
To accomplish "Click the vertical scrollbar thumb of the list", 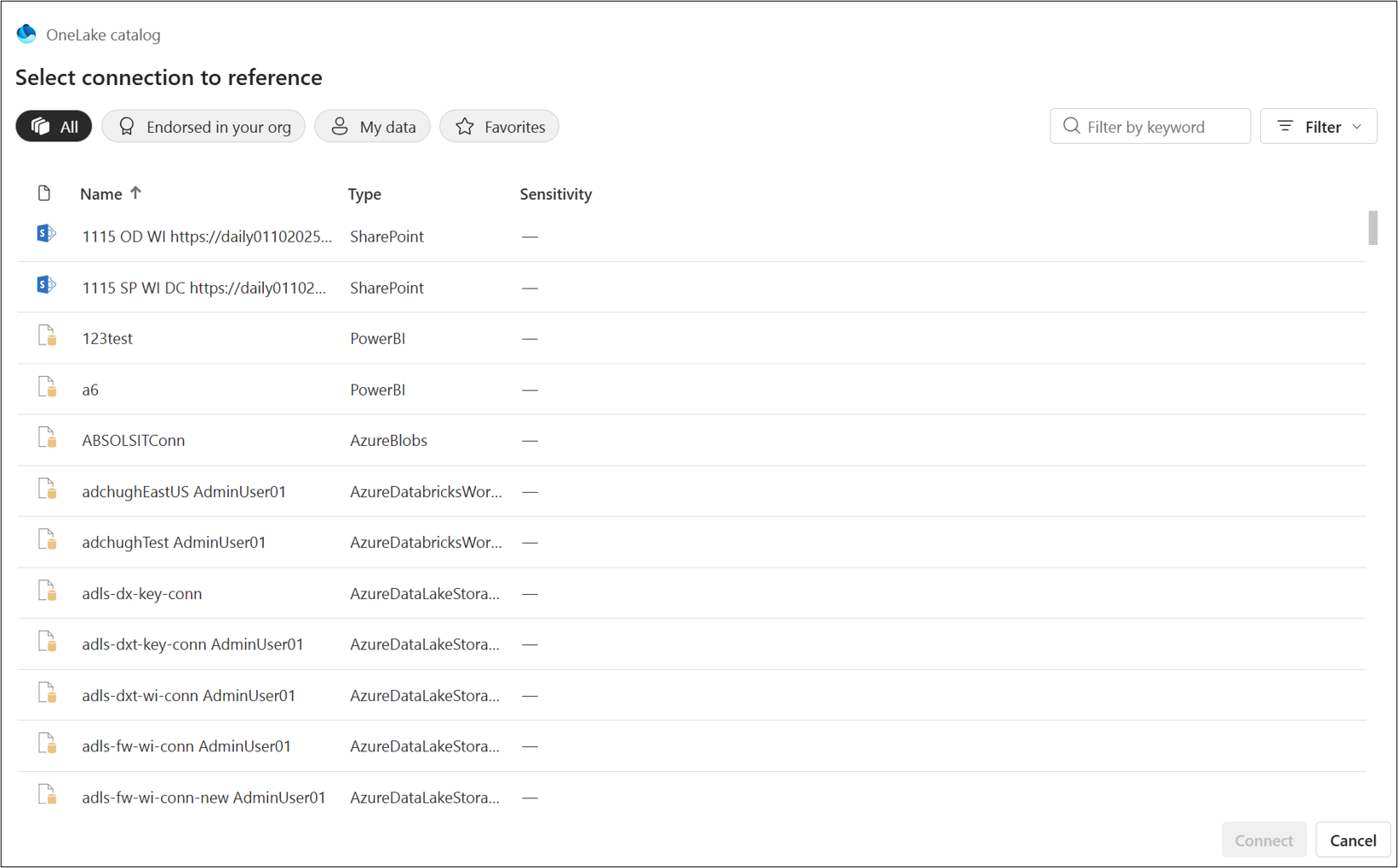I will (x=1372, y=227).
